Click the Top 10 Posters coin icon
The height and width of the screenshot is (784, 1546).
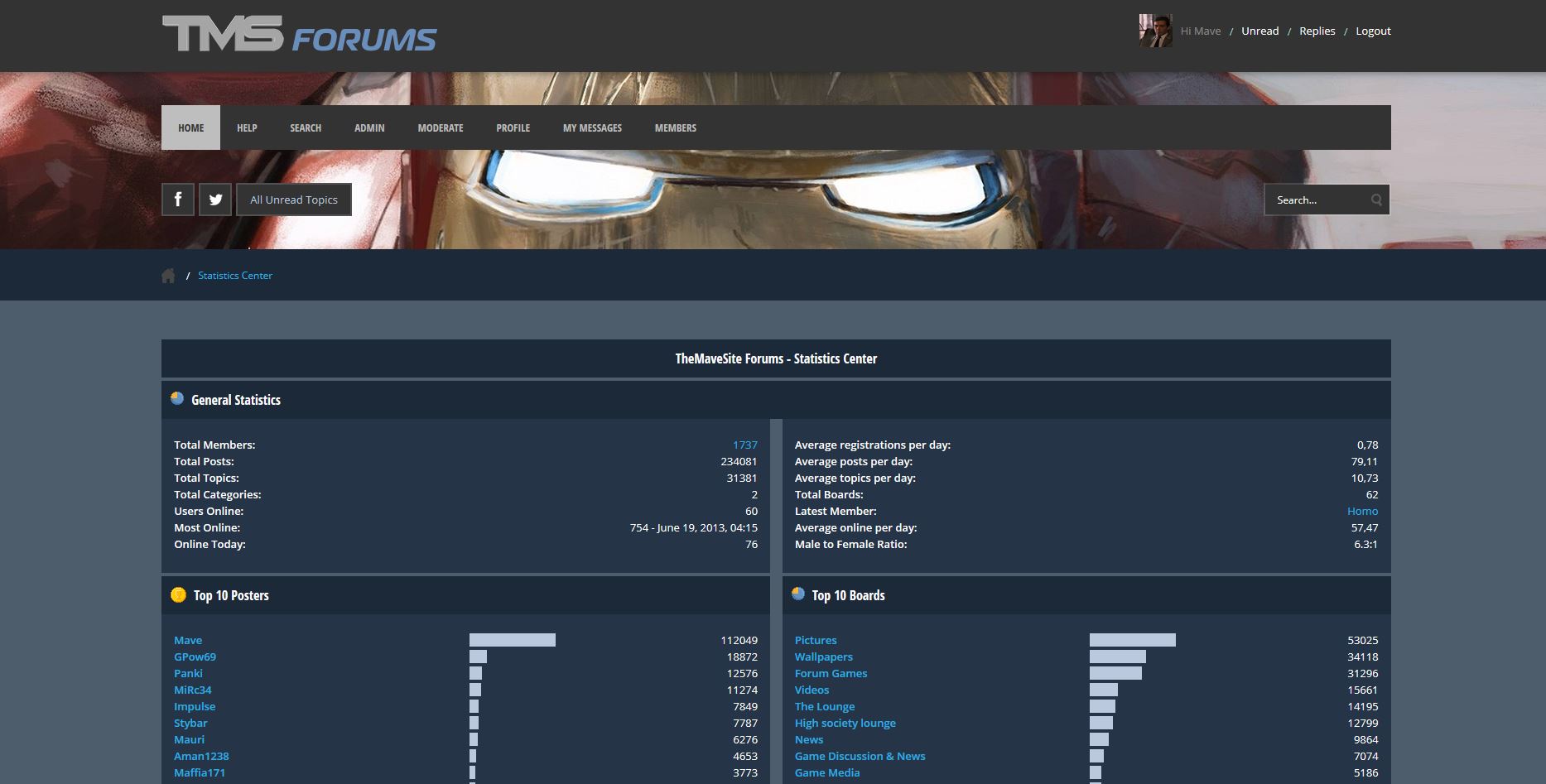coord(178,594)
